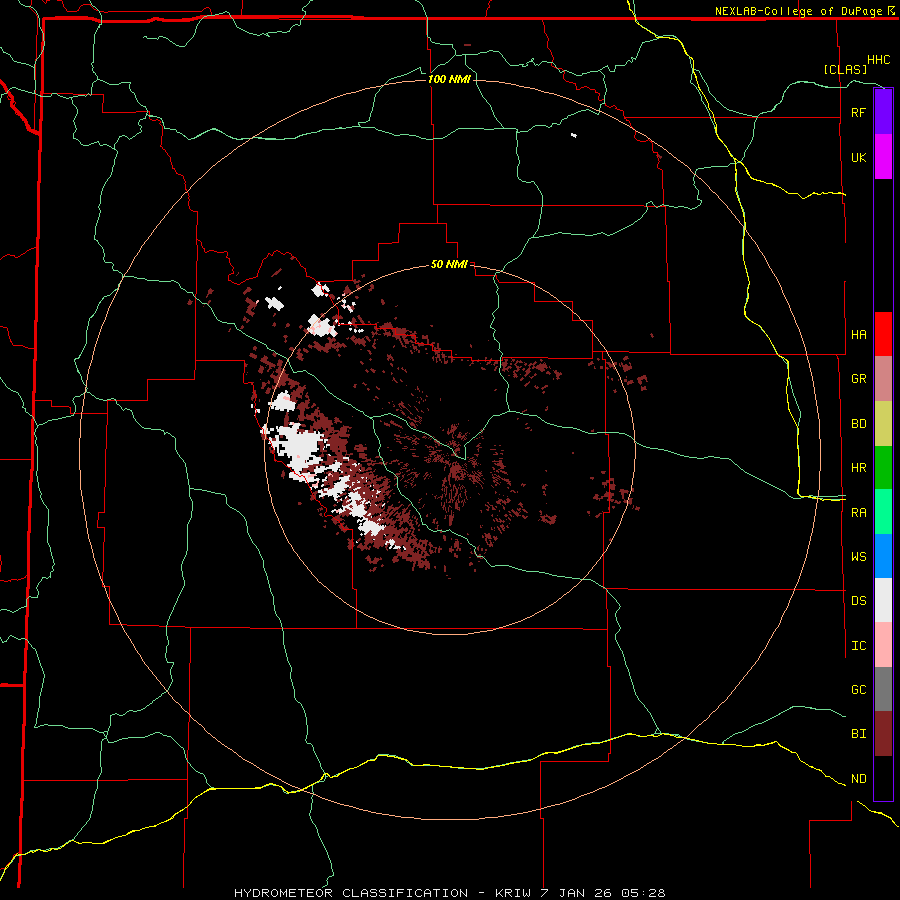The image size is (900, 900).
Task: Click the GR dusty pink legend swatch
Action: [883, 379]
